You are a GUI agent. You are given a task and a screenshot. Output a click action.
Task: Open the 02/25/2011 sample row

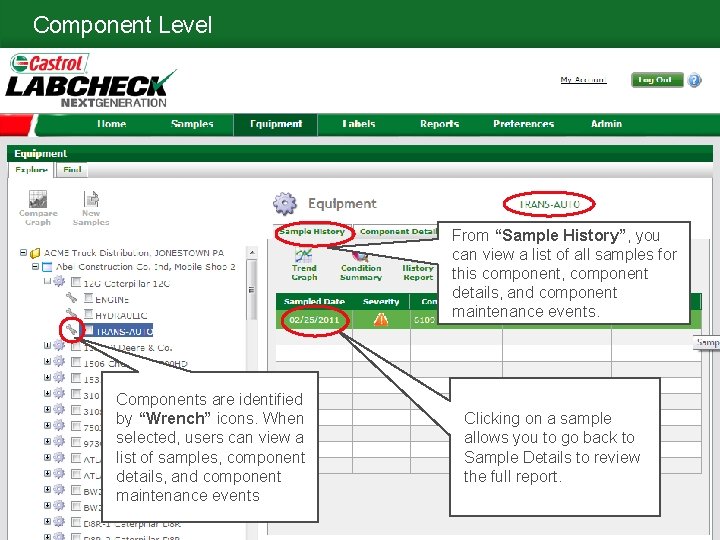pos(489,319)
